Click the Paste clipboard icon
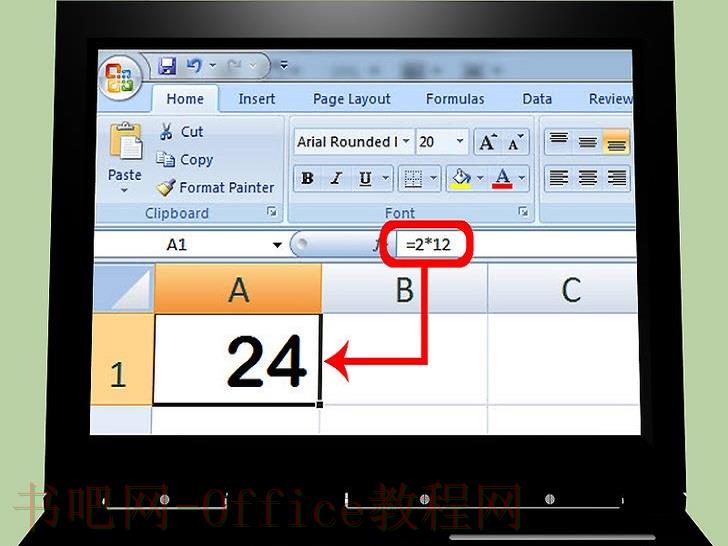 125,140
